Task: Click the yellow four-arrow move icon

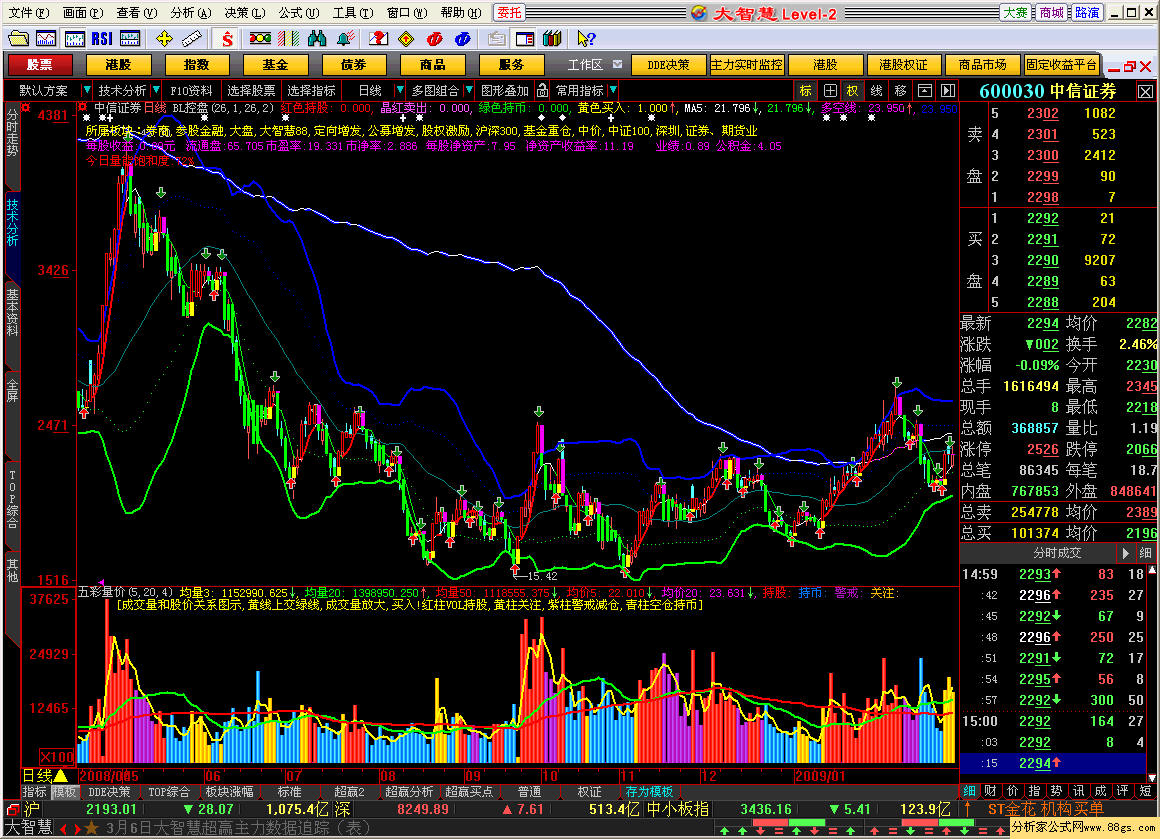Action: [164, 38]
